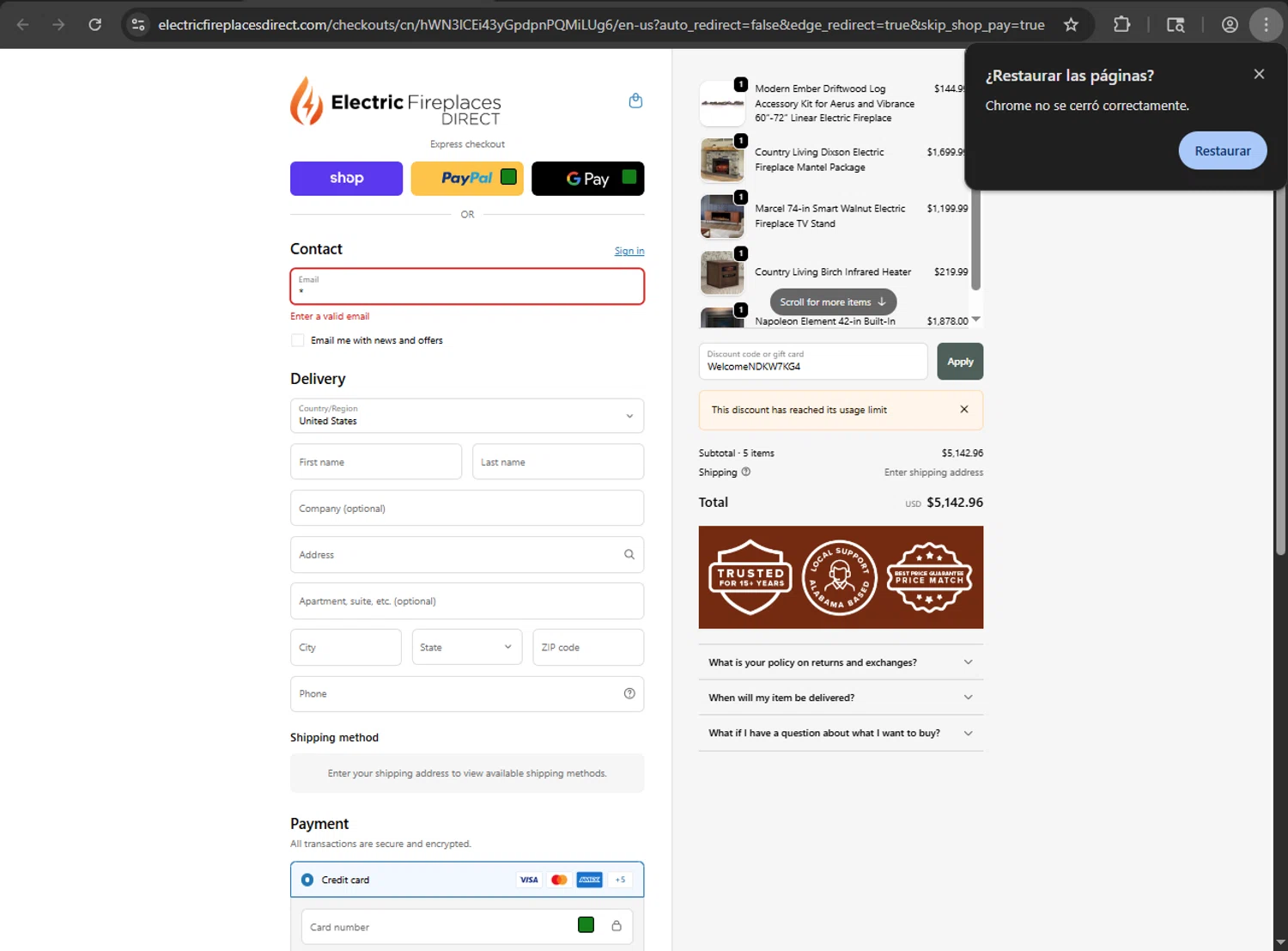Screen dimensions: 1288x951
Task: Choose PayPal express checkout
Action: tap(467, 179)
